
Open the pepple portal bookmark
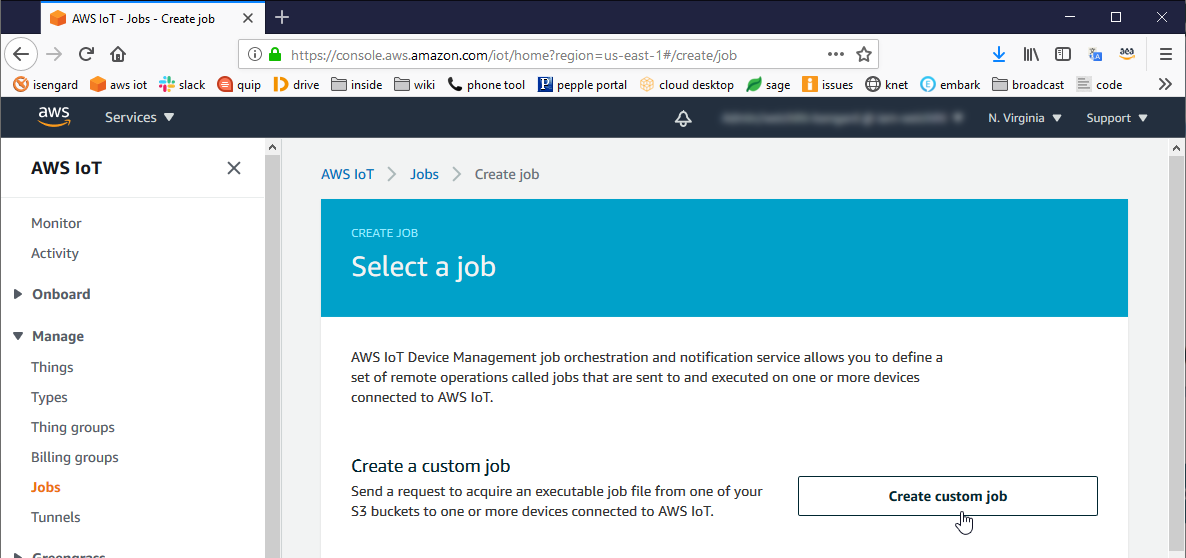pyautogui.click(x=582, y=85)
